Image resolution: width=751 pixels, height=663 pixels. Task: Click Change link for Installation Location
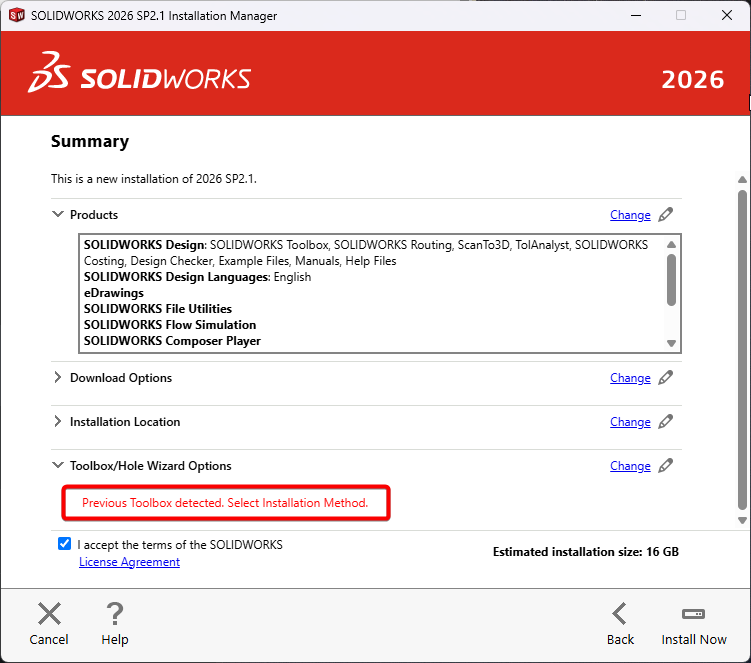tap(630, 422)
